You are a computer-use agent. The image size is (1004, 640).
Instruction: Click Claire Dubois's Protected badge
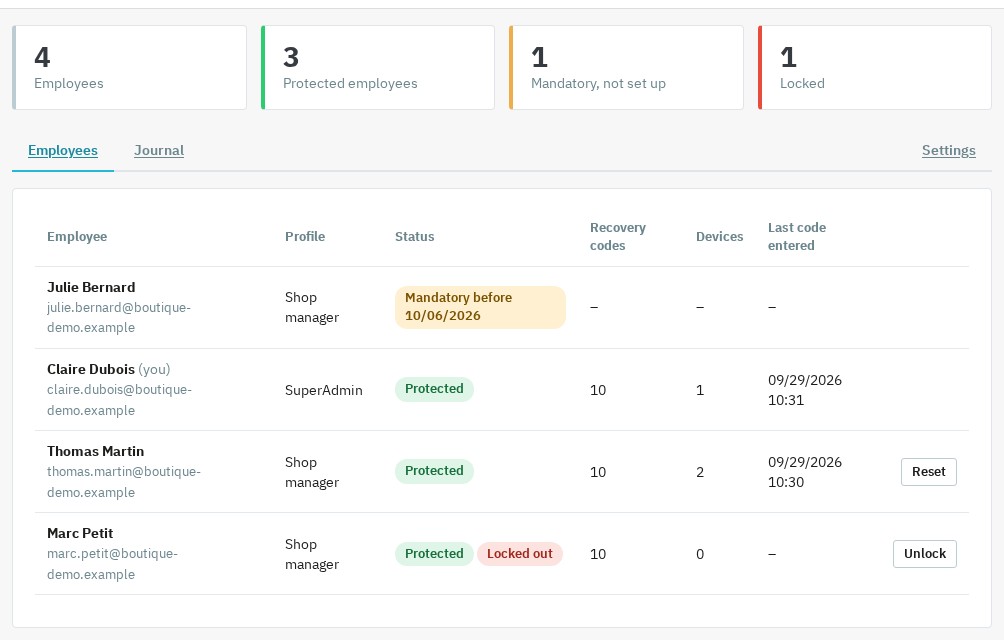434,389
